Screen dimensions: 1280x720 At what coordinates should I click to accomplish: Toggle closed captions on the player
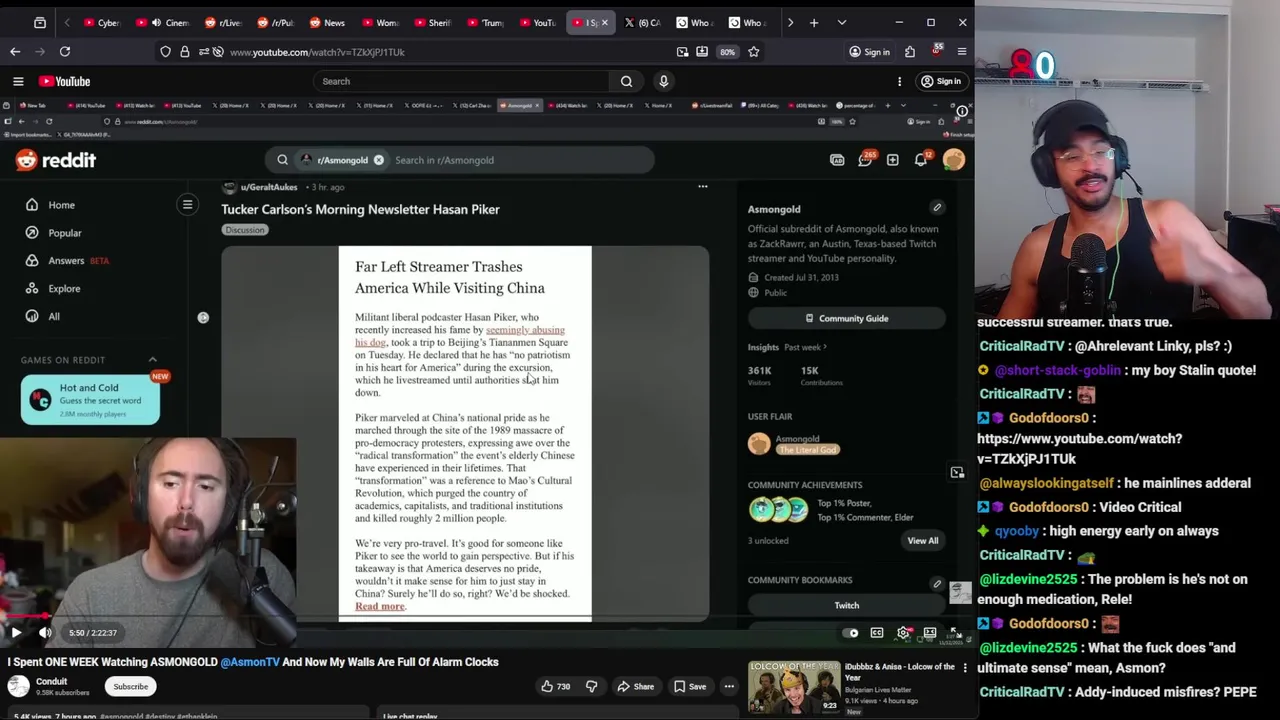coord(877,632)
